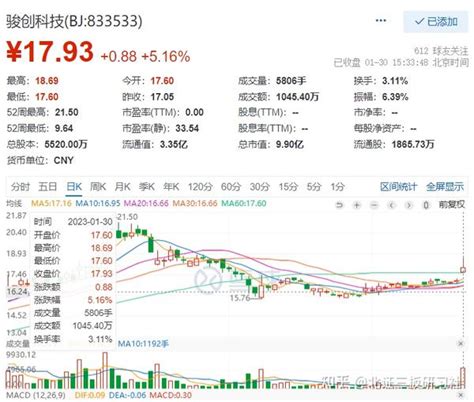Image resolution: width=474 pixels, height=402 pixels.
Task: Click the 换手 value 3.11% in header
Action: coord(395,81)
